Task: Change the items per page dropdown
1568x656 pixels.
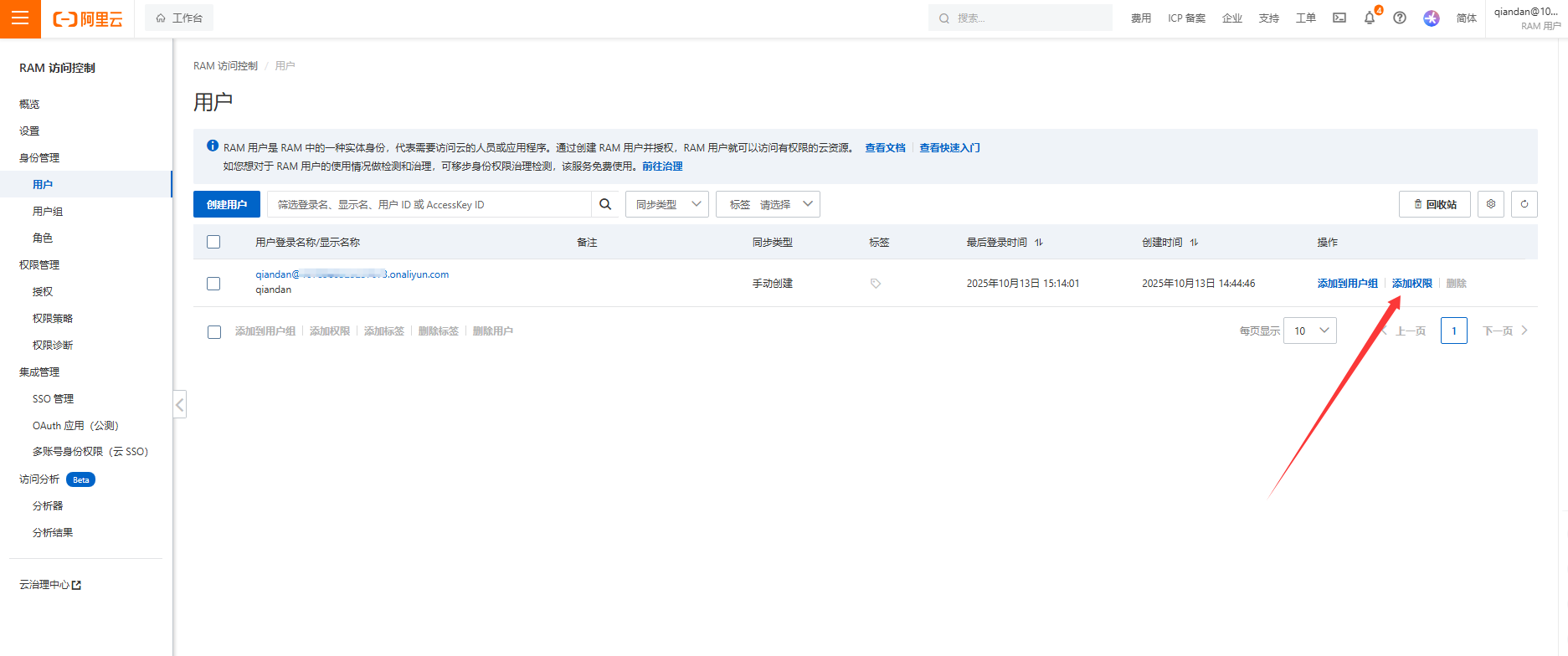Action: coord(1310,331)
